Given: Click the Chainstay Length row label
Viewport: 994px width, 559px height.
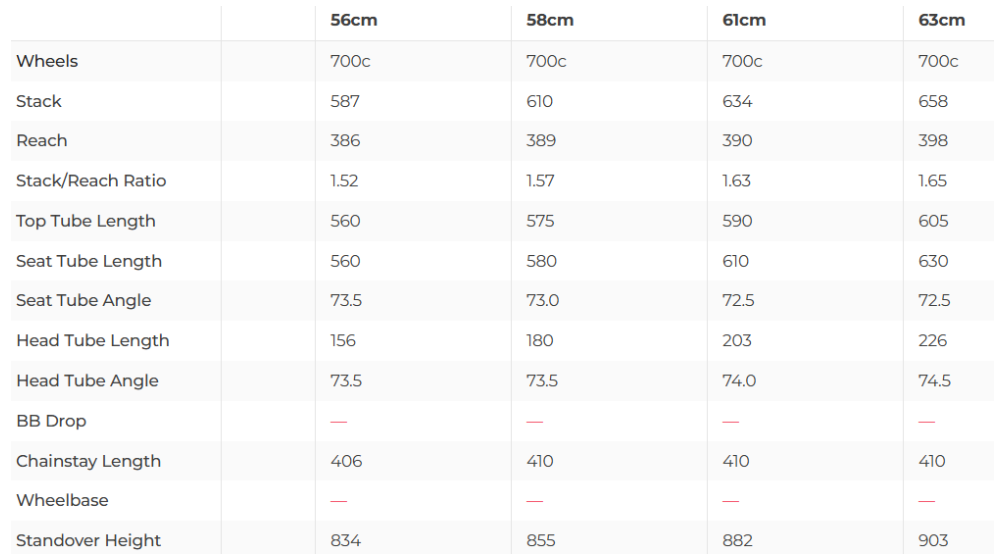Looking at the screenshot, I should pos(88,461).
